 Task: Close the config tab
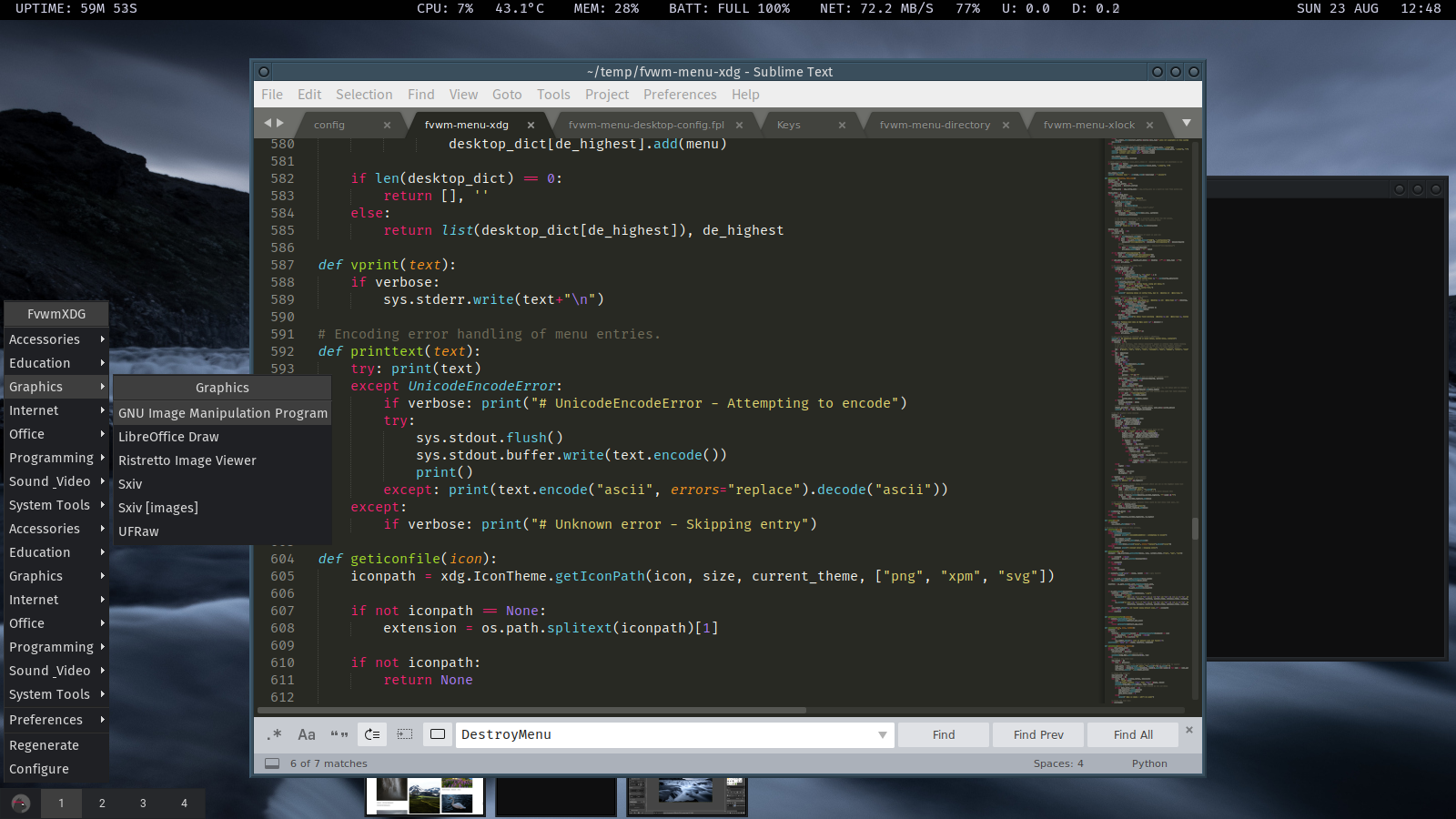(387, 126)
